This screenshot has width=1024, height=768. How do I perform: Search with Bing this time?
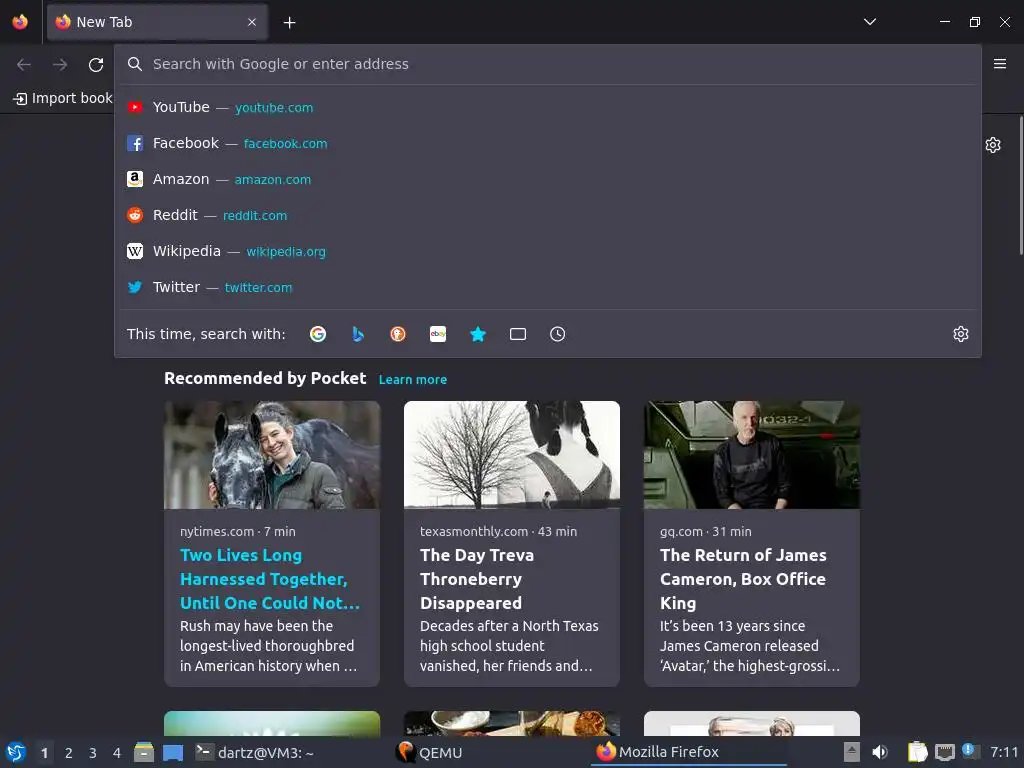358,334
